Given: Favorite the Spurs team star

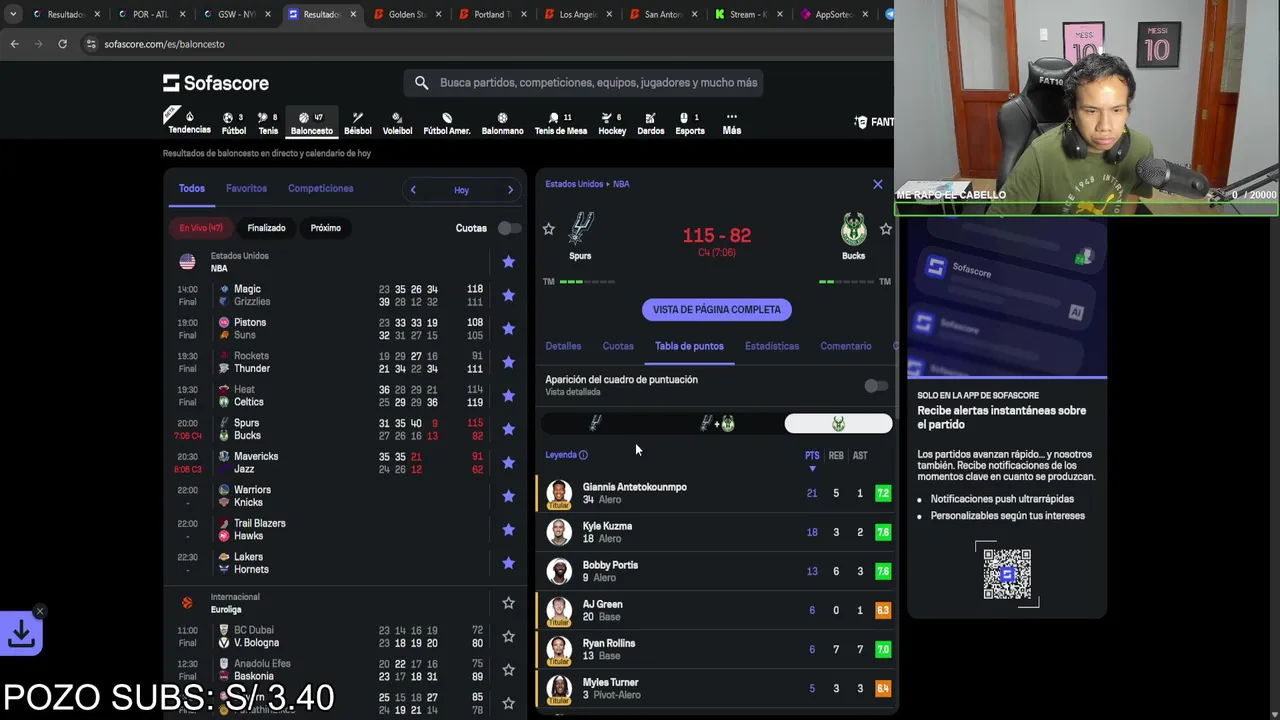Looking at the screenshot, I should tap(548, 229).
